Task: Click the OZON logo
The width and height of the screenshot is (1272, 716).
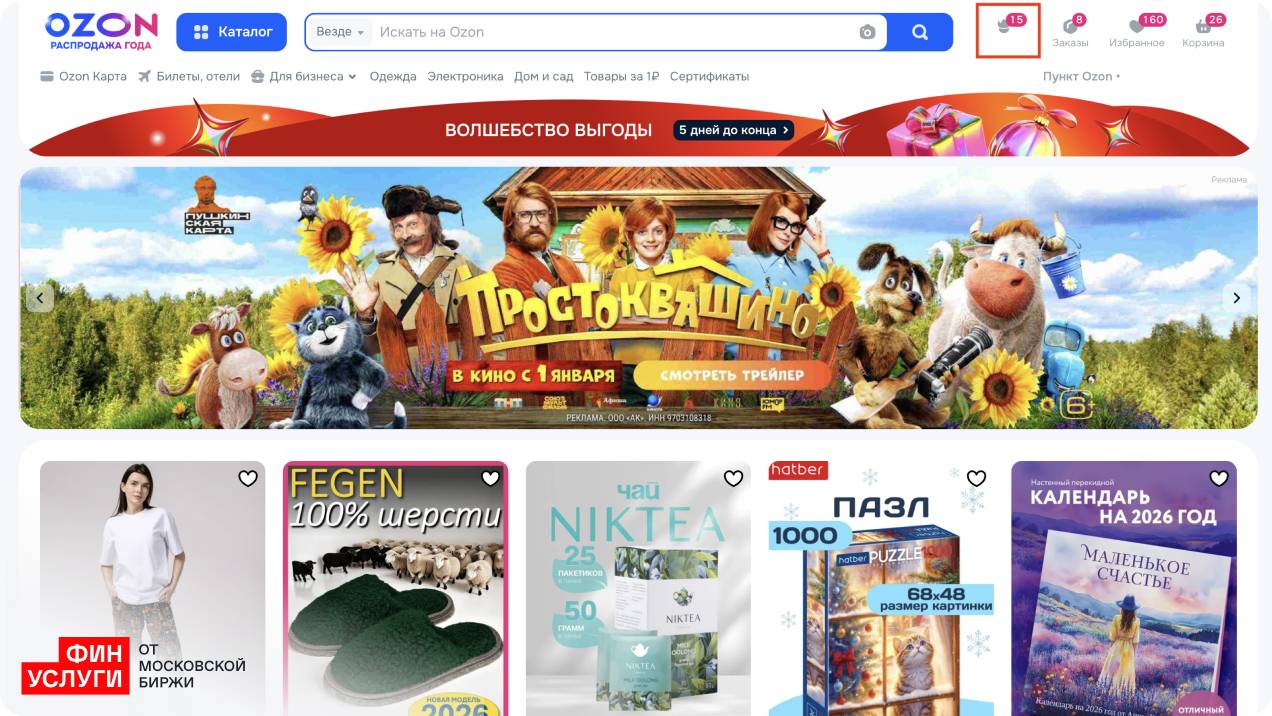Action: (101, 31)
